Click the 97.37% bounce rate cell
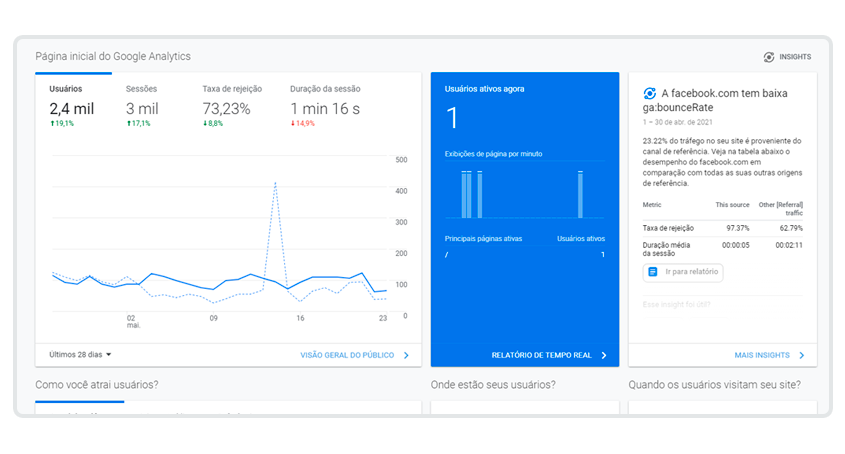 click(x=738, y=228)
